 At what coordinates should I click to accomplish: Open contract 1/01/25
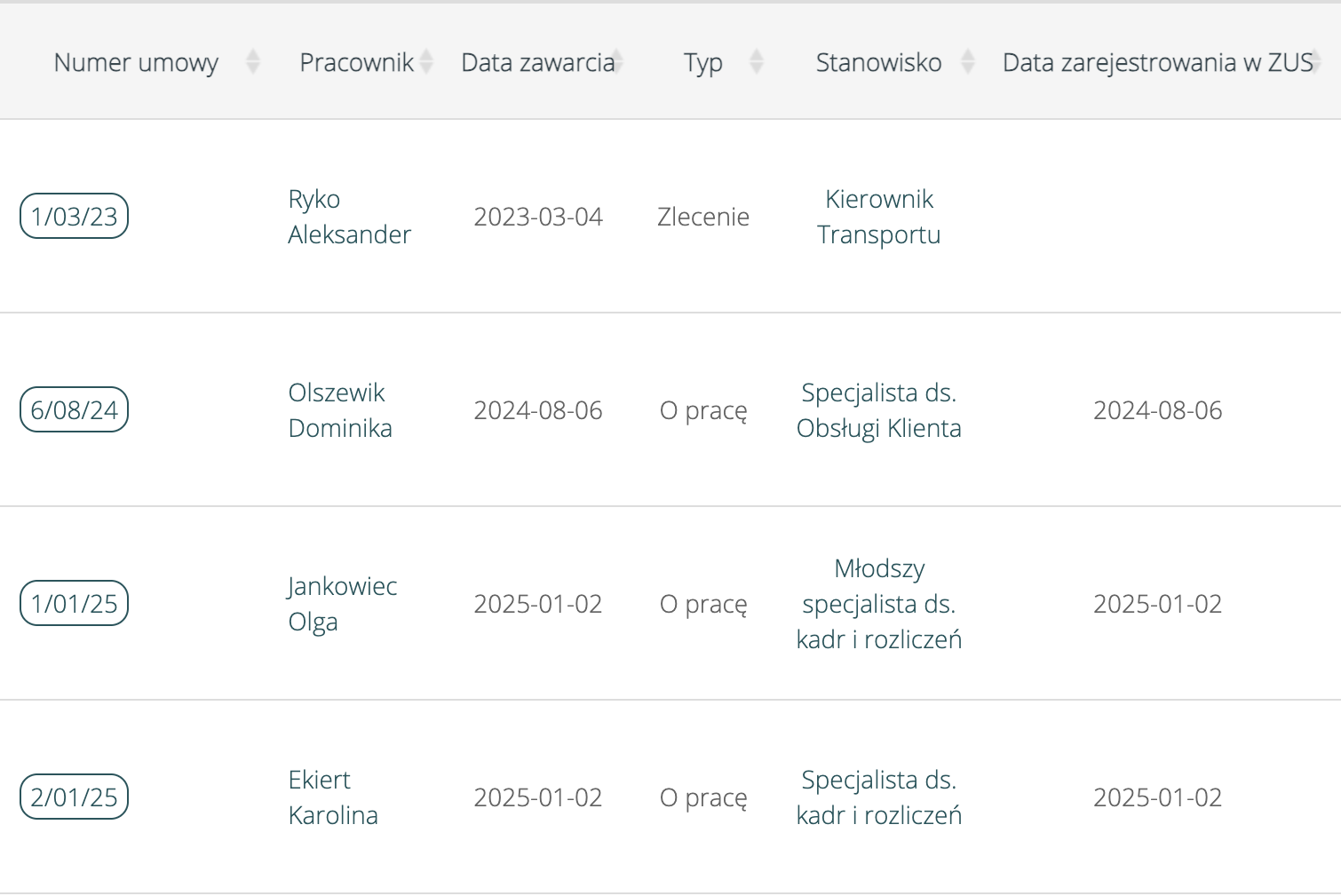coord(74,603)
